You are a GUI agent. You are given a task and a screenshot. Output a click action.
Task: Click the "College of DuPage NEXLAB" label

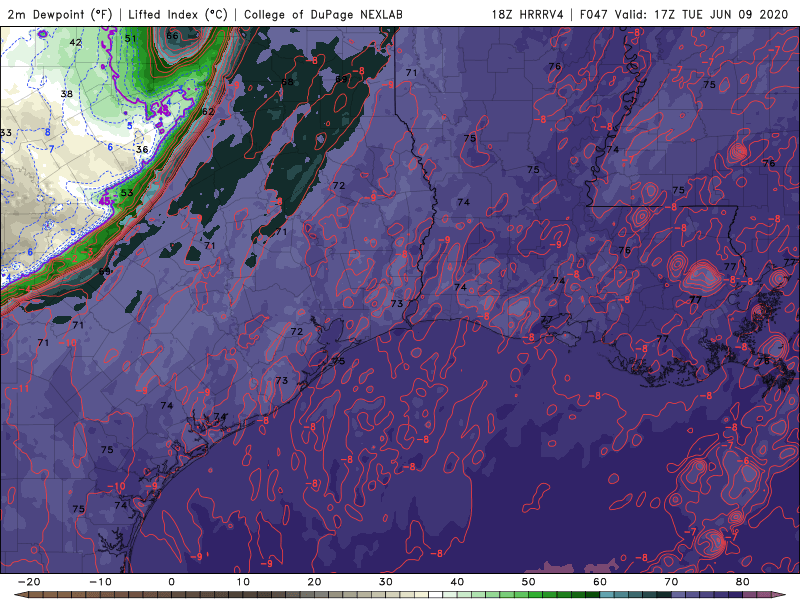[x=323, y=14]
